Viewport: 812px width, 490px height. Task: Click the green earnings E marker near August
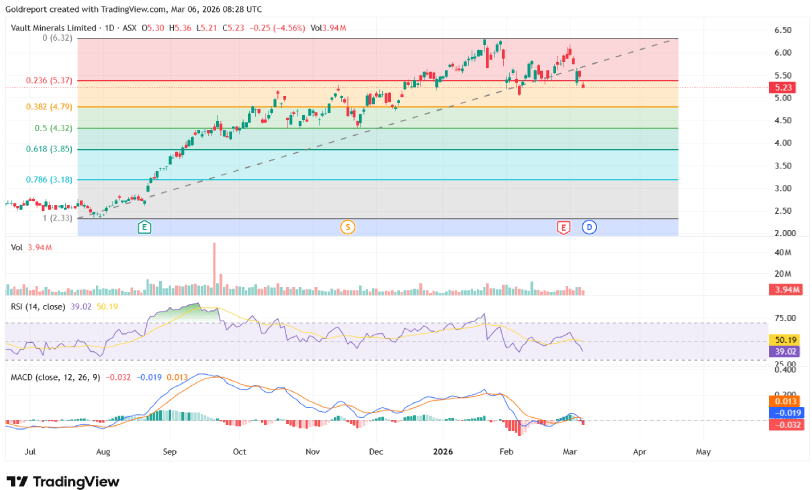click(x=145, y=228)
